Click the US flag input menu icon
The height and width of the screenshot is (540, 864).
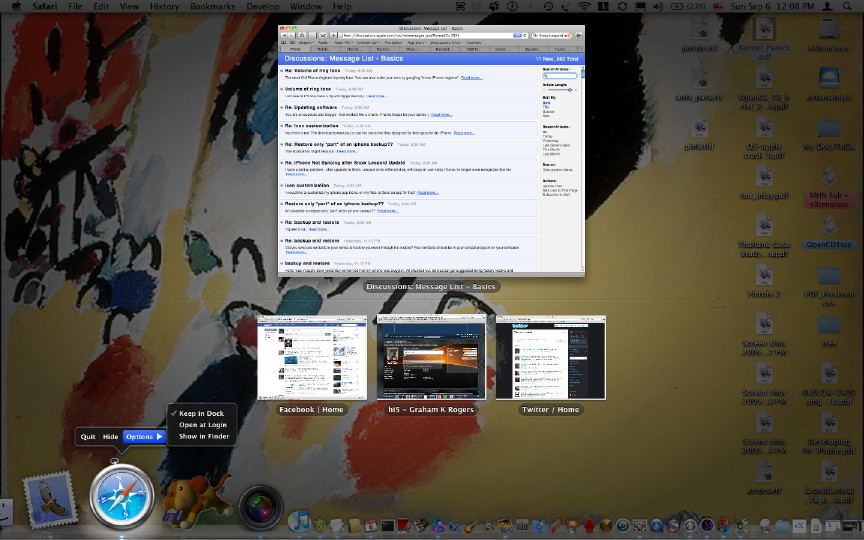(x=717, y=7)
